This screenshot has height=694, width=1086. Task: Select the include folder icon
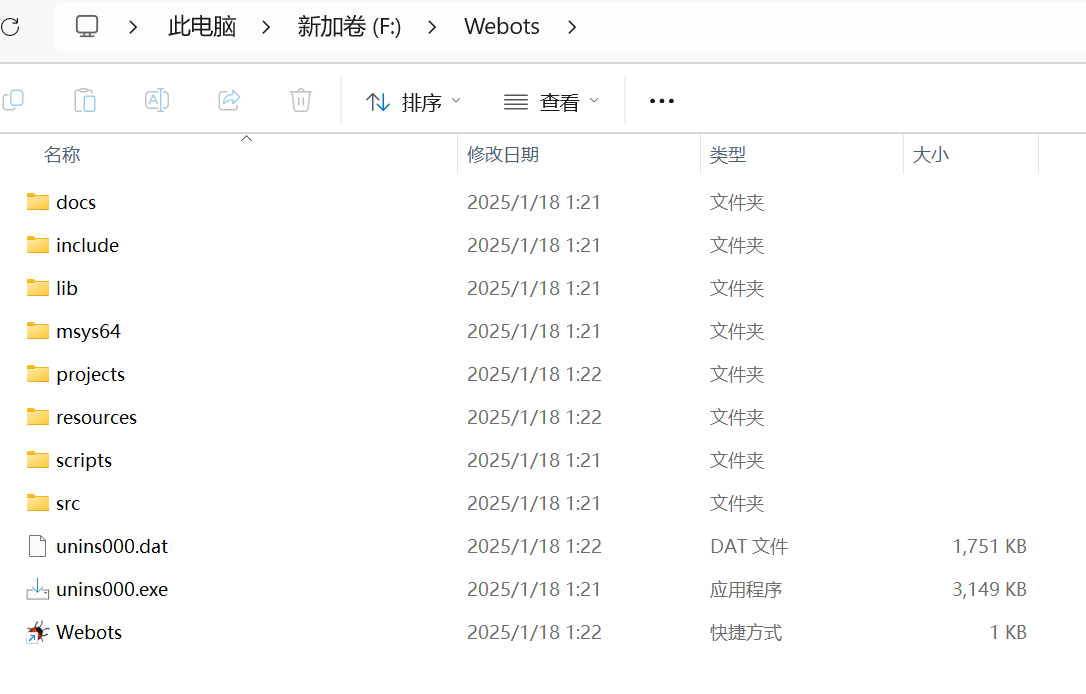38,244
